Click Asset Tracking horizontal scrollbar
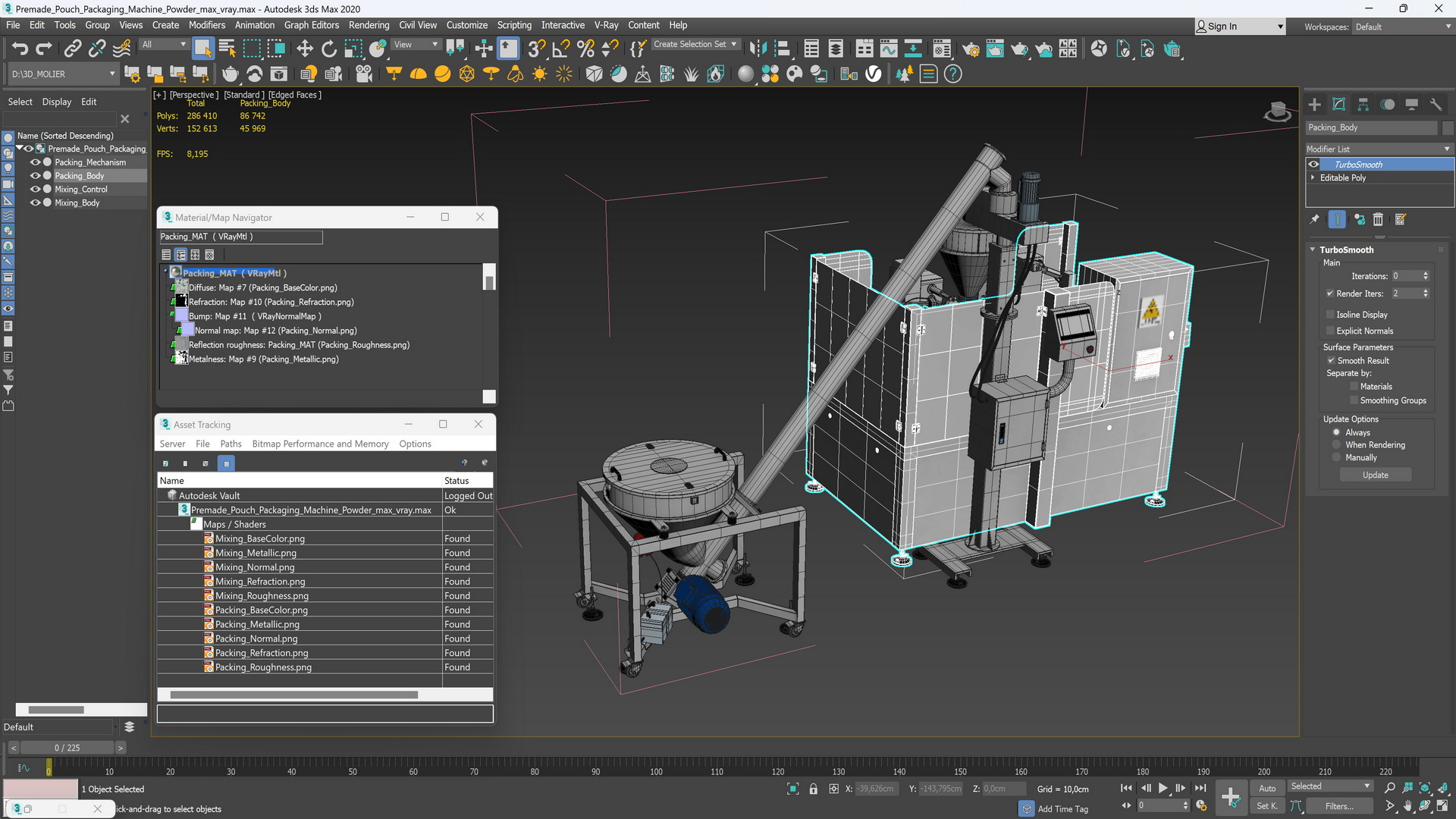This screenshot has width=1456, height=819. 294,695
